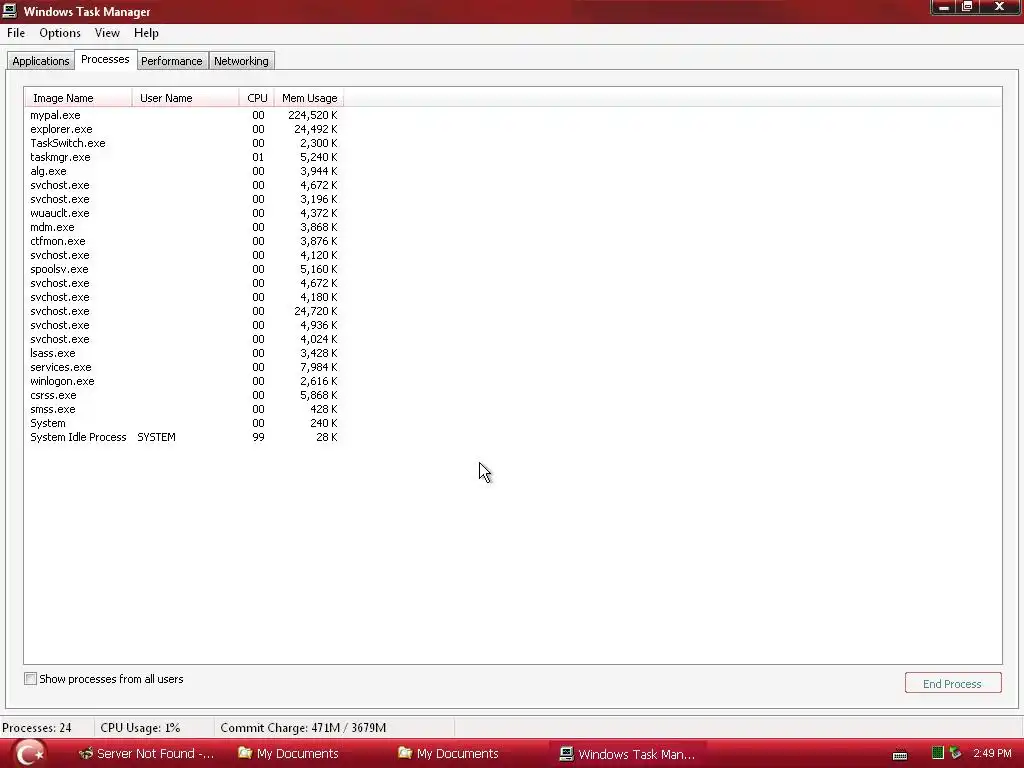This screenshot has width=1024, height=768.
Task: Select the wuauclt.exe process
Action: click(184, 213)
